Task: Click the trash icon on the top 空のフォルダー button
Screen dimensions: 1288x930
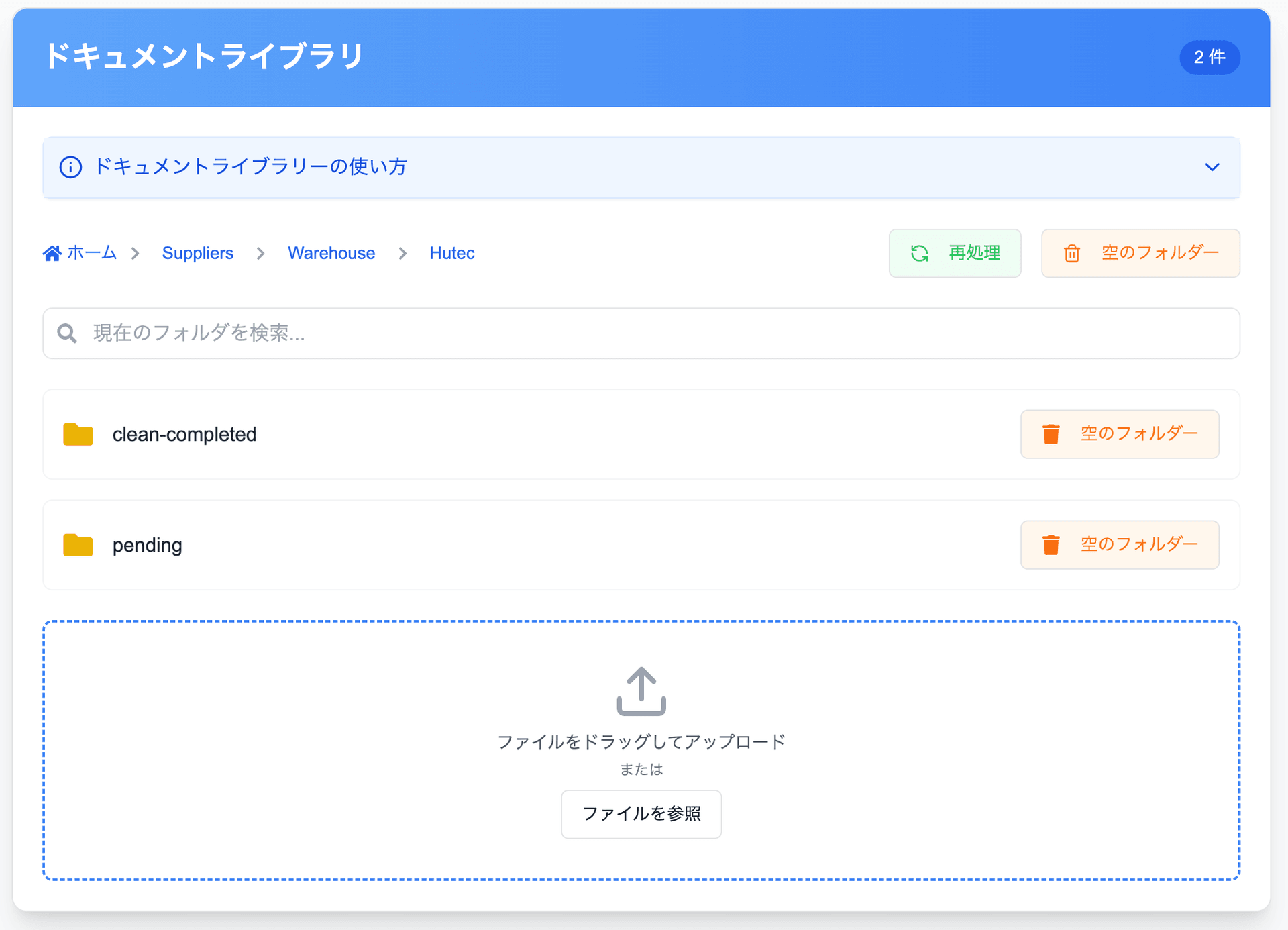Action: (x=1072, y=253)
